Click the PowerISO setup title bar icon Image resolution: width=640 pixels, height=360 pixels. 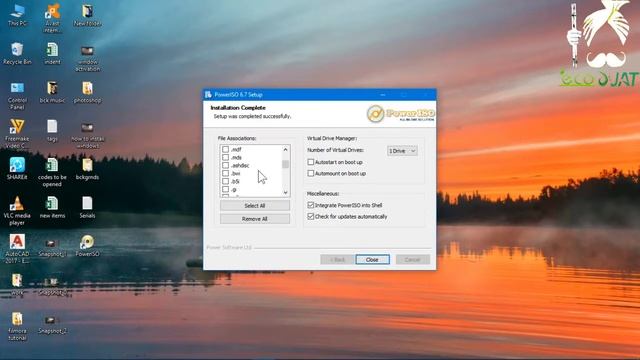208,95
